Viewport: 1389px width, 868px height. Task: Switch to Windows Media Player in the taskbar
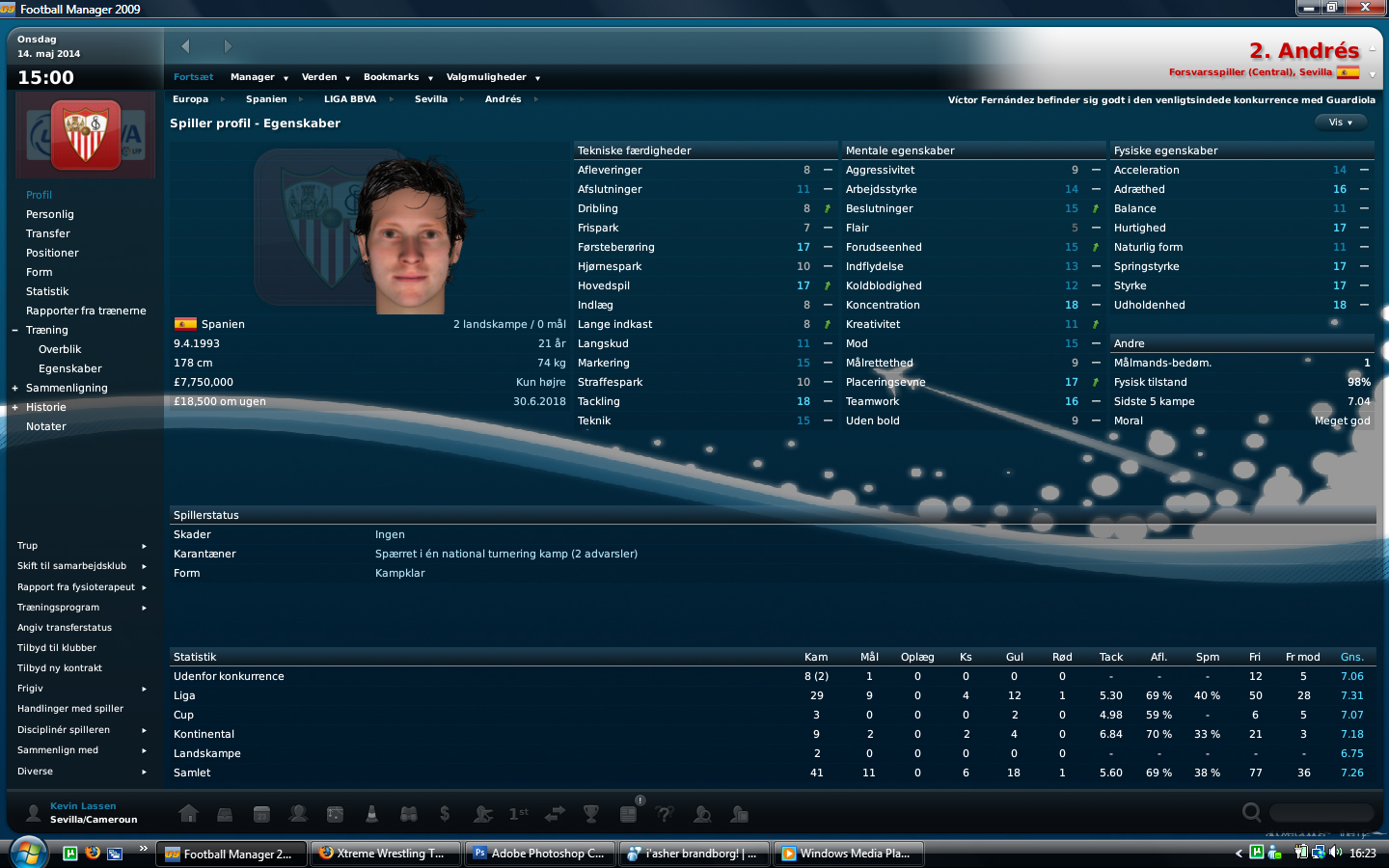[x=848, y=854]
